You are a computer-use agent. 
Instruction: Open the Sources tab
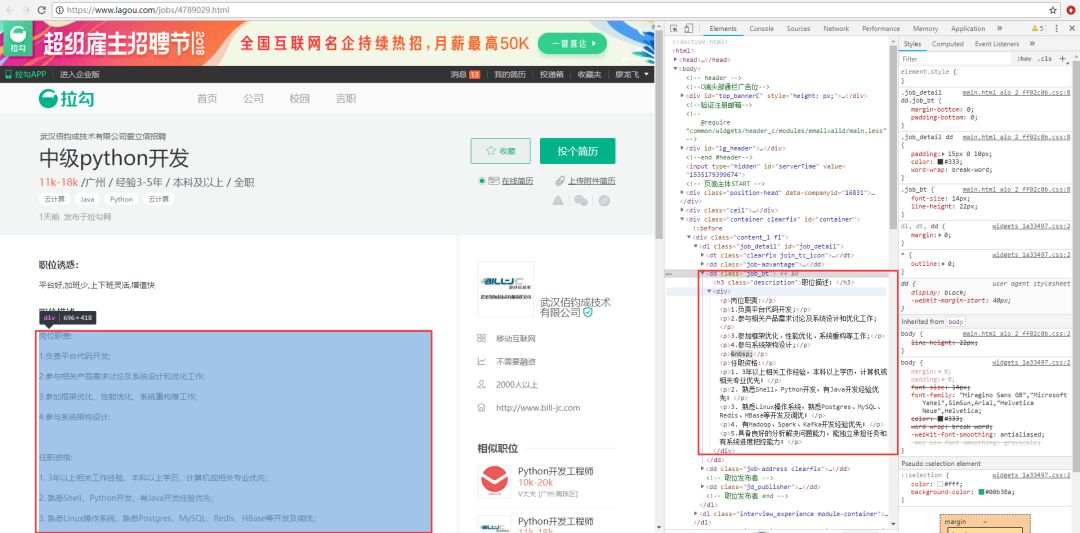(x=798, y=28)
